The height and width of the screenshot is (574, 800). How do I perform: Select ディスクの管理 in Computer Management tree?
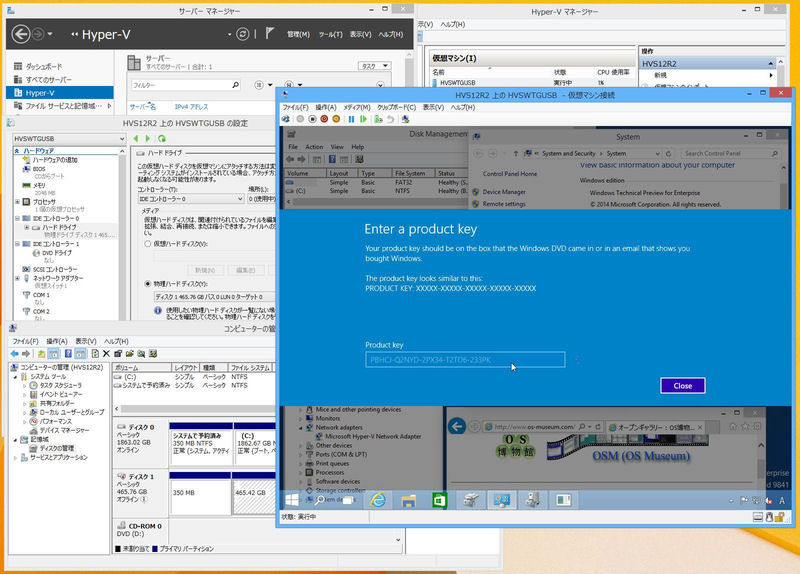(57, 448)
